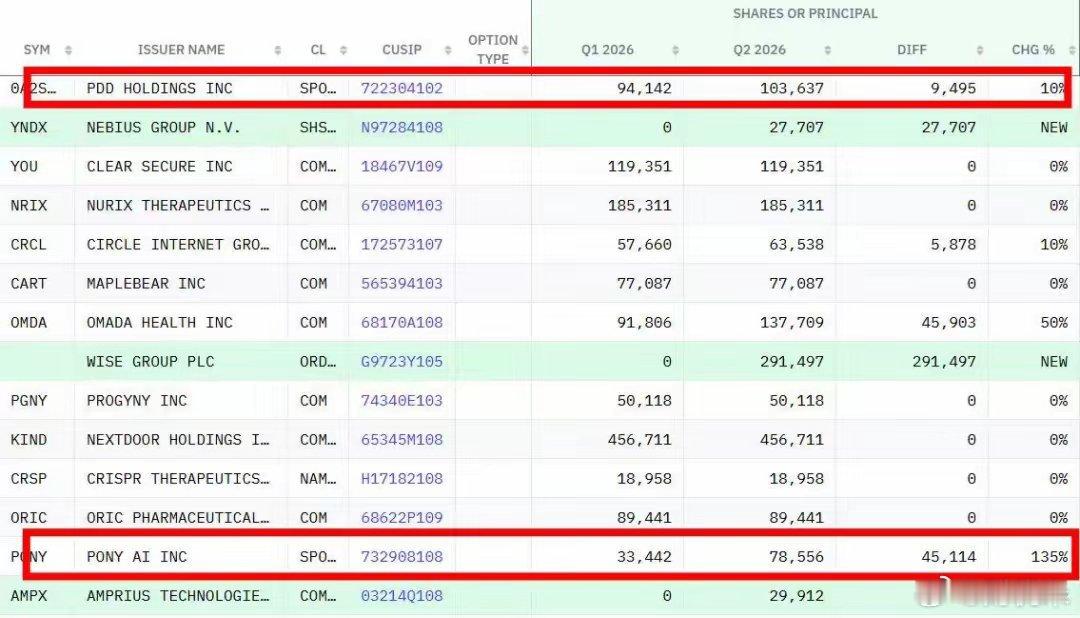Select CRISPR THERAPEUTICS issuer name

pyautogui.click(x=178, y=479)
